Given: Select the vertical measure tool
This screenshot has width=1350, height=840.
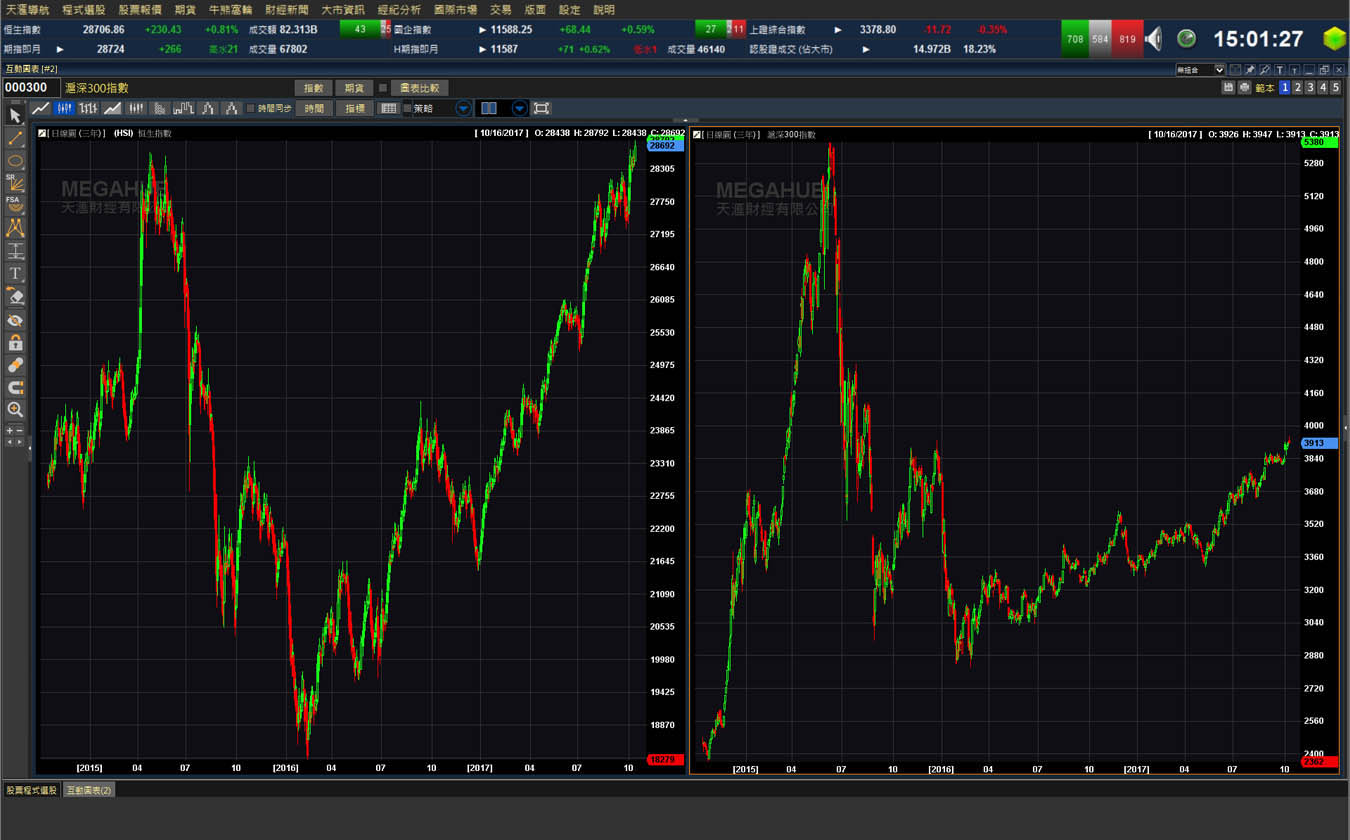Looking at the screenshot, I should [15, 250].
